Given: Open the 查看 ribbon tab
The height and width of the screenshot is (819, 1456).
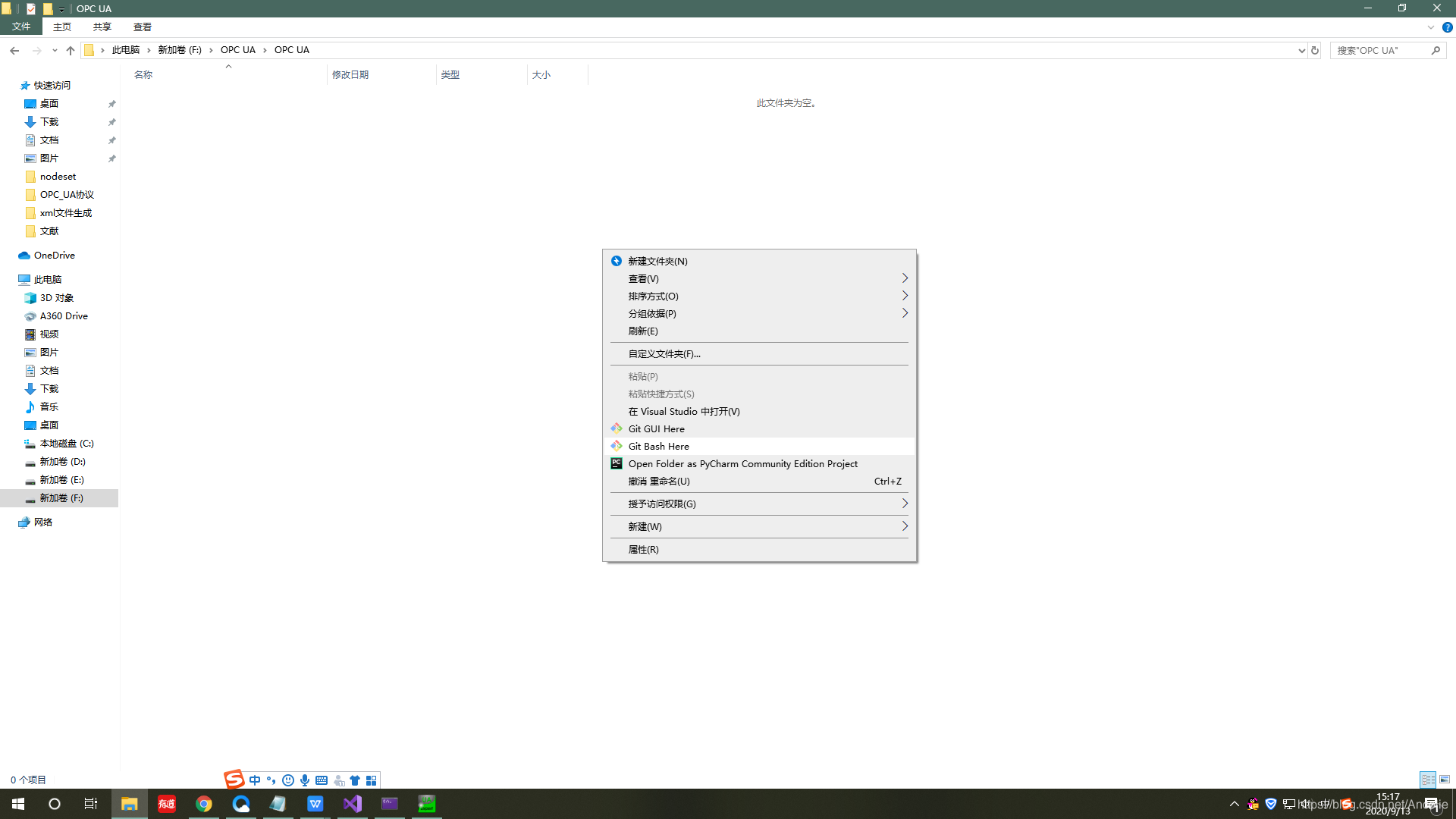Looking at the screenshot, I should coord(143,27).
